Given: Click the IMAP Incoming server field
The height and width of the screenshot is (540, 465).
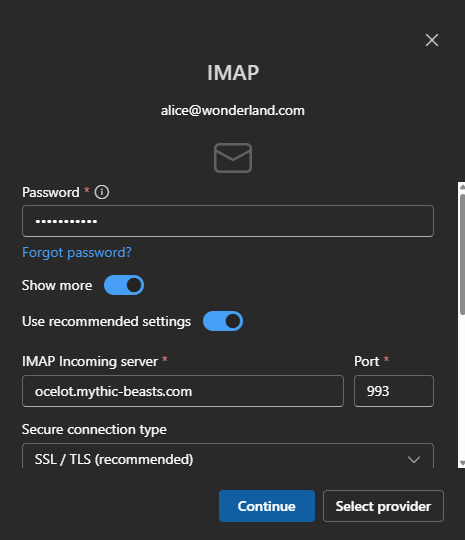Looking at the screenshot, I should tap(183, 391).
